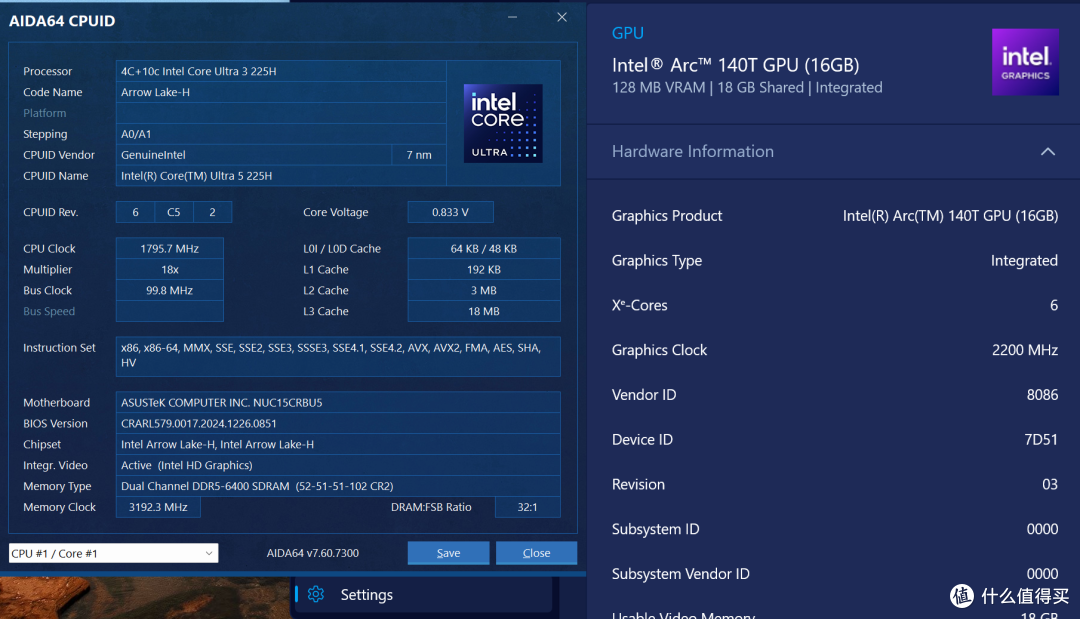Click the Device ID value 7D51

[1041, 439]
